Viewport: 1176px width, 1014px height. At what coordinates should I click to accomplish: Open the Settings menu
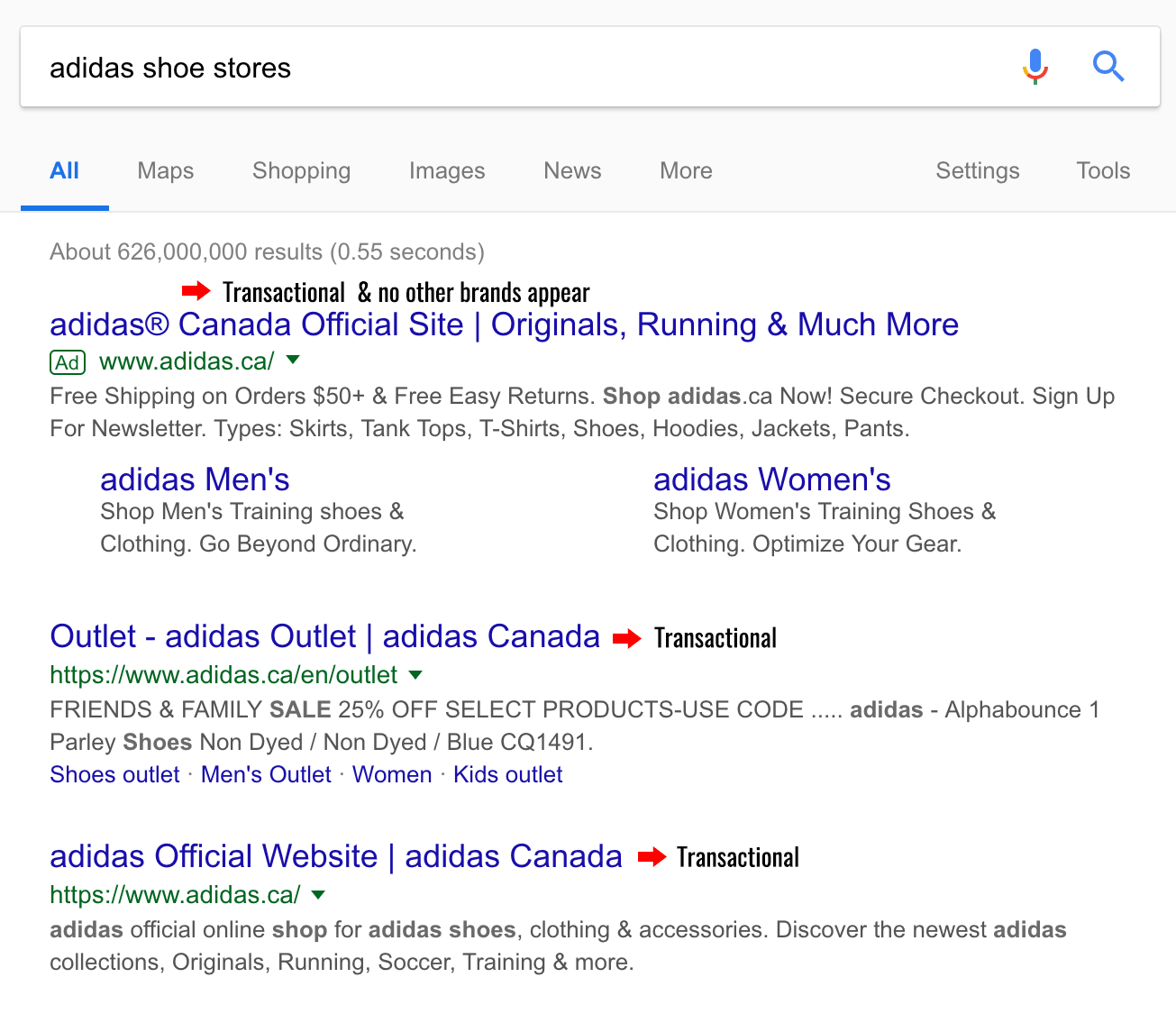978,170
